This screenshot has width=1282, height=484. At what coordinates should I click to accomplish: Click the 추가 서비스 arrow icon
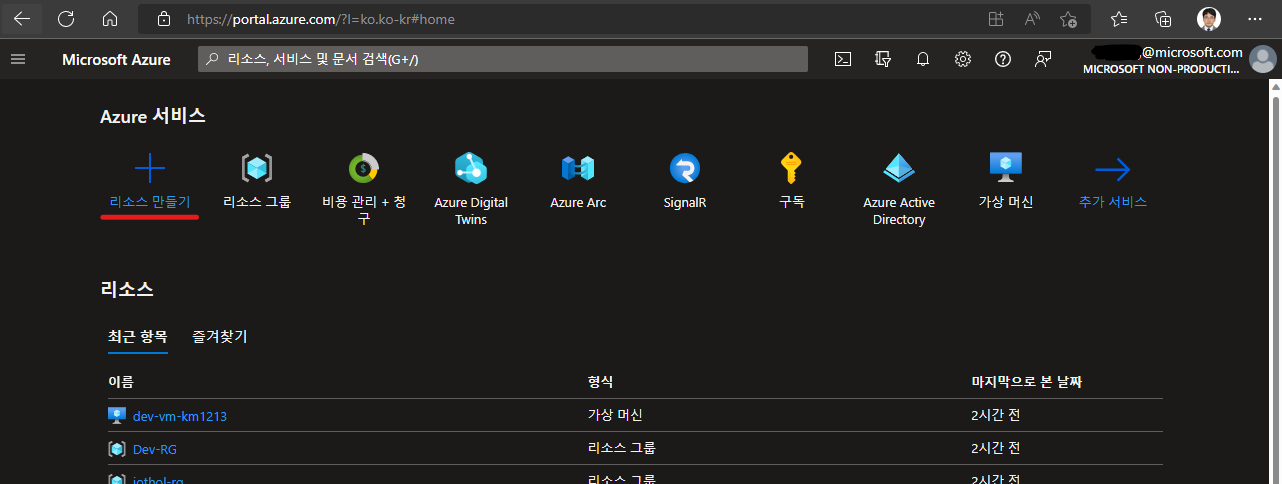click(1112, 169)
